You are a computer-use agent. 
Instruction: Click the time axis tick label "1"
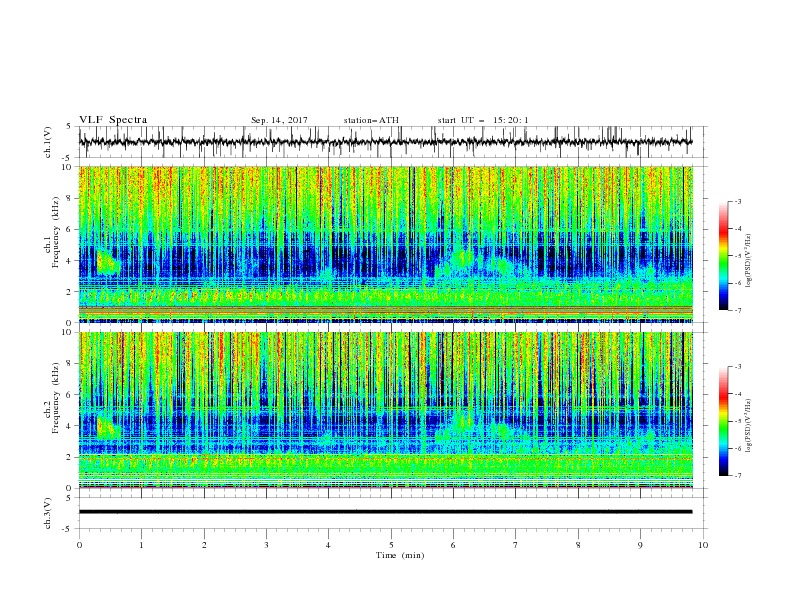[141, 545]
